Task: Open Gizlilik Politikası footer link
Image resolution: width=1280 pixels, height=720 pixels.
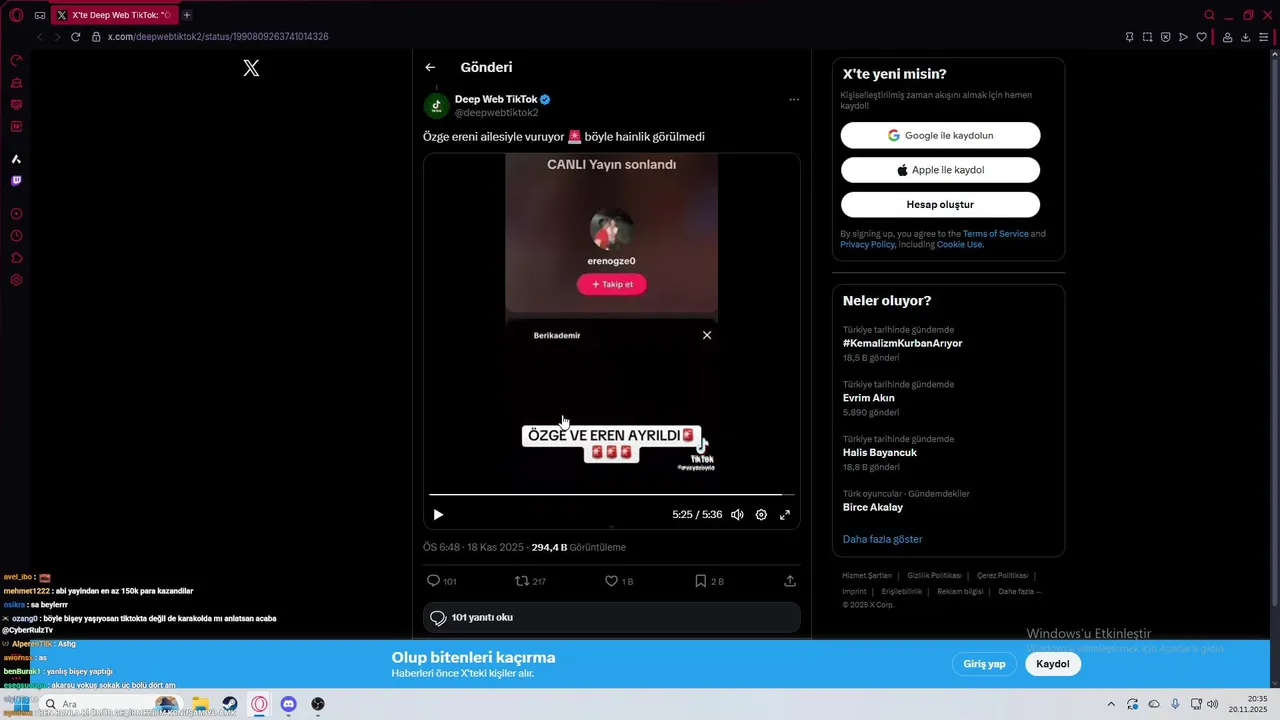Action: [x=934, y=576]
